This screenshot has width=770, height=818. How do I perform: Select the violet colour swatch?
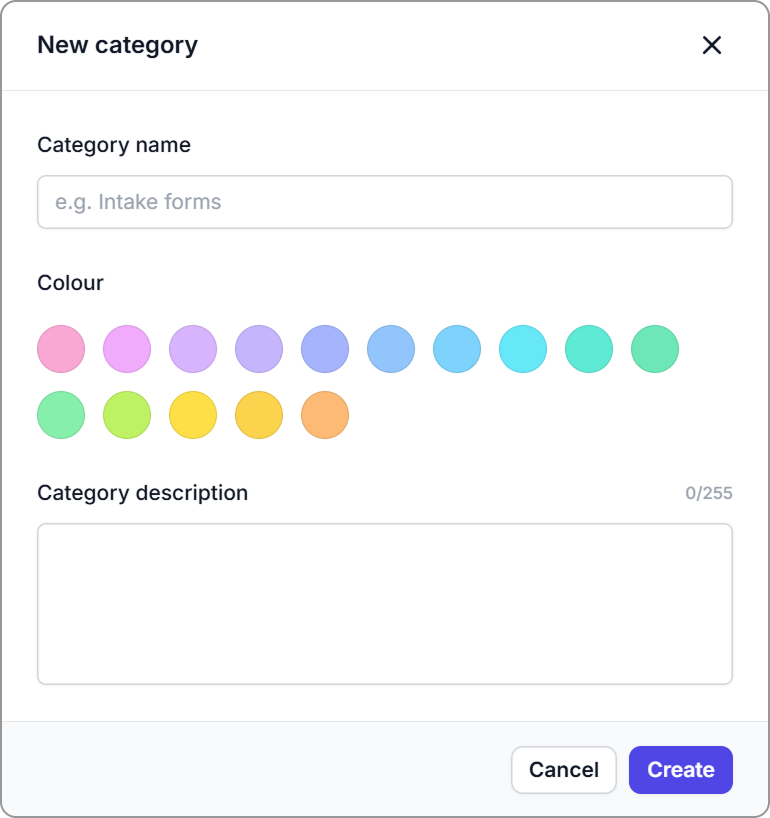coord(259,349)
